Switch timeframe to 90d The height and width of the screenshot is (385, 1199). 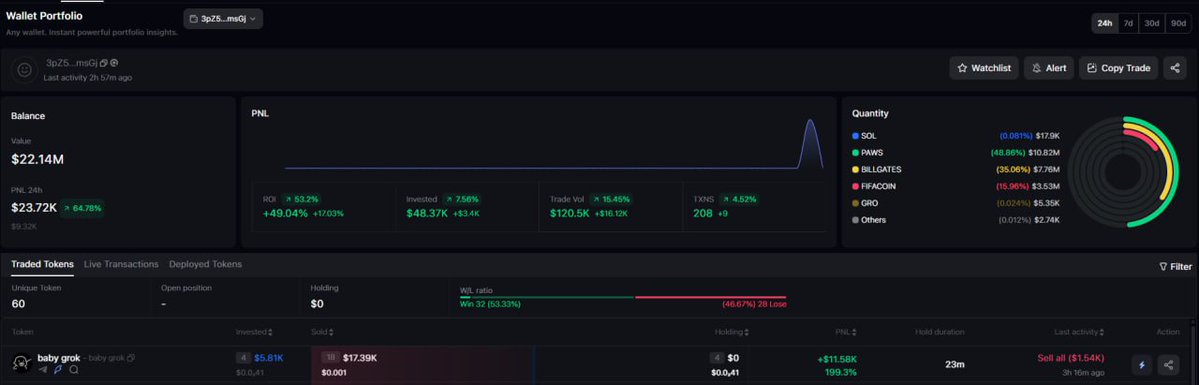[1178, 23]
